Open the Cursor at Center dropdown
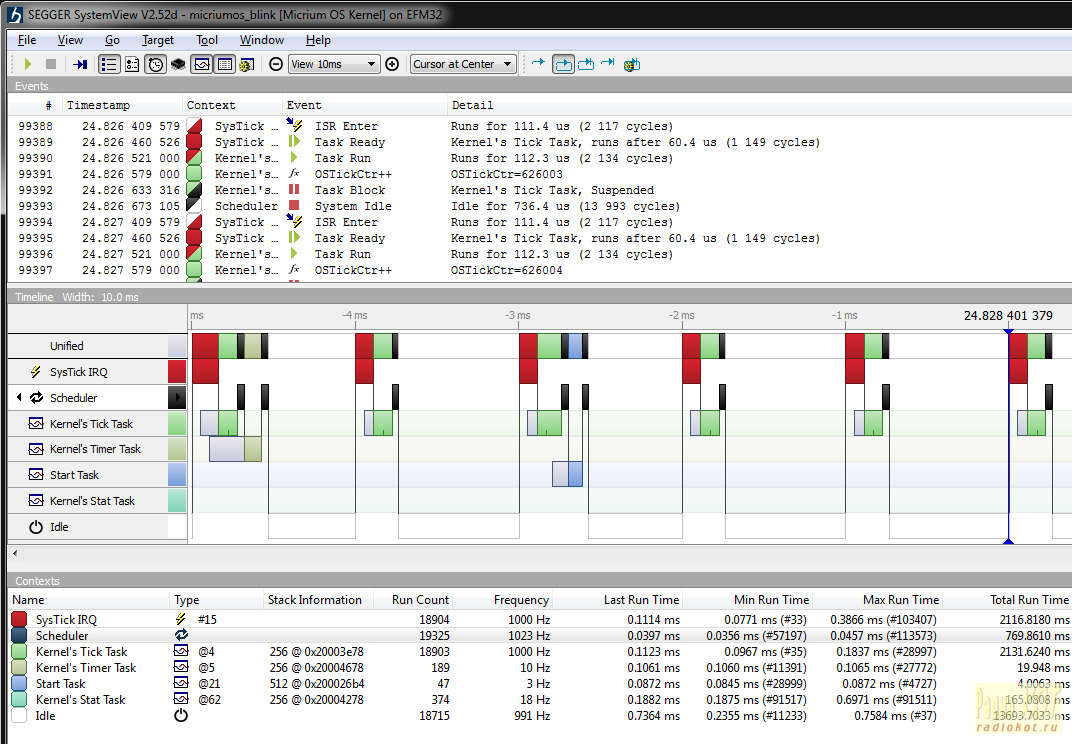Screen dimensions: 1072x744 pos(462,64)
